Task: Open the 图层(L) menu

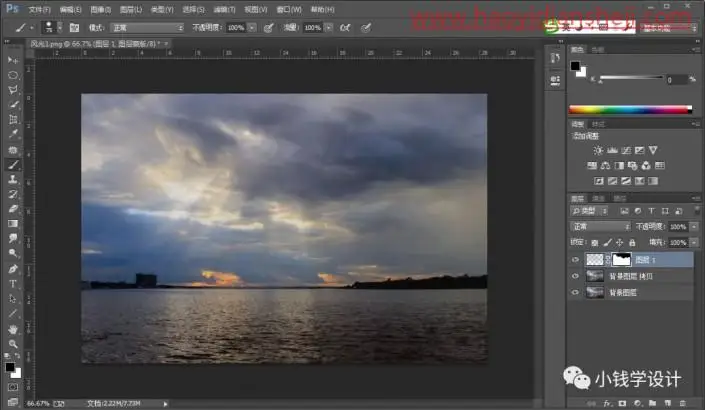Action: pos(131,9)
